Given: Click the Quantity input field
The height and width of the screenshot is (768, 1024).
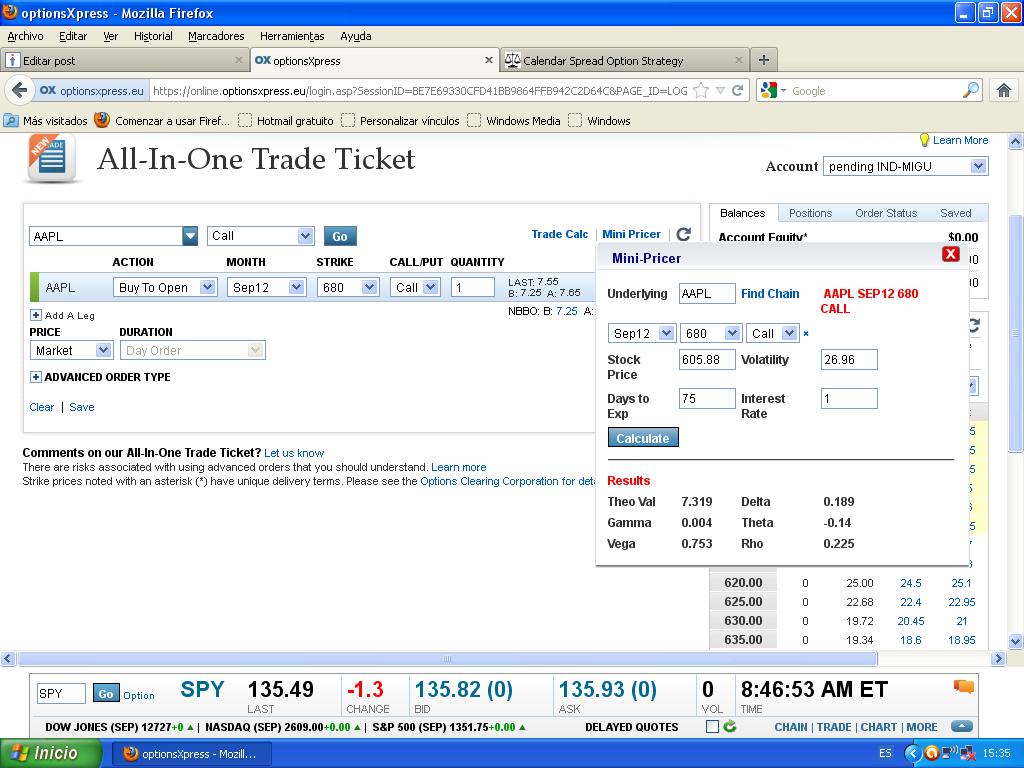Looking at the screenshot, I should (x=473, y=287).
